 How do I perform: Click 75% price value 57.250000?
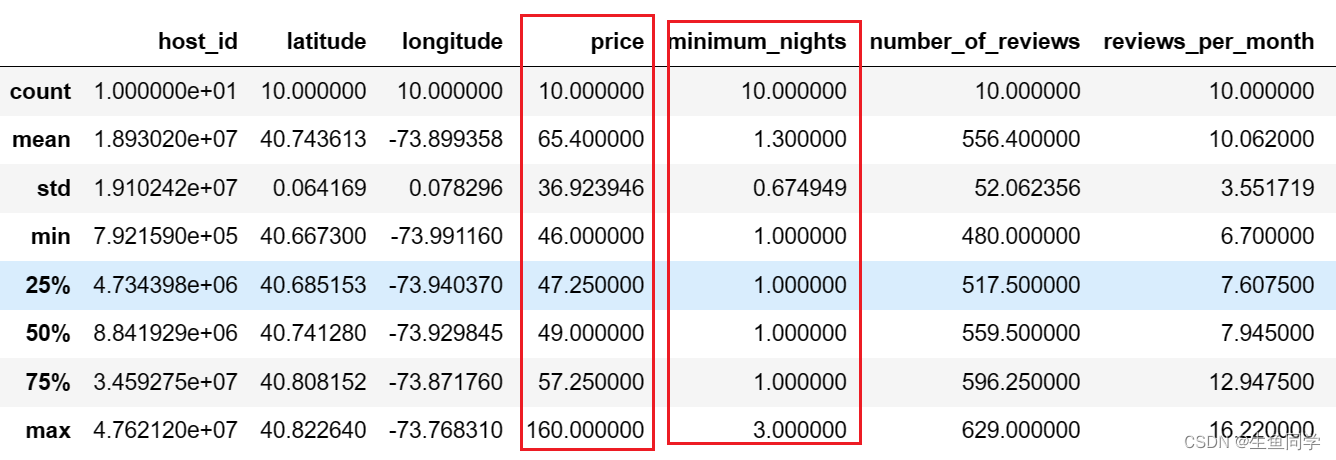[x=591, y=381]
